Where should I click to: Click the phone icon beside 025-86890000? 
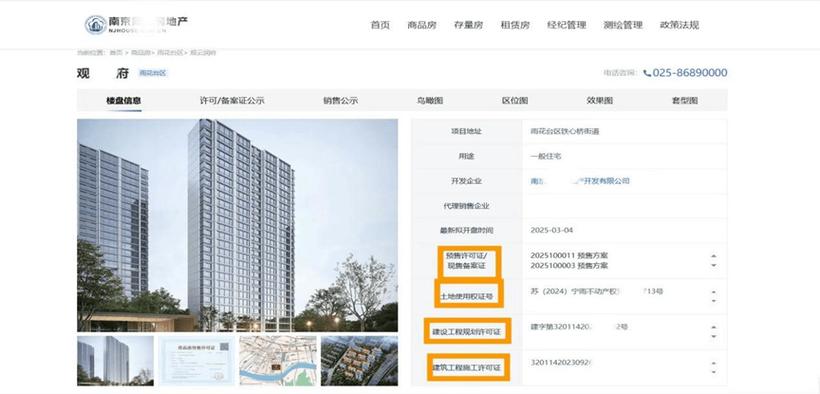(647, 73)
